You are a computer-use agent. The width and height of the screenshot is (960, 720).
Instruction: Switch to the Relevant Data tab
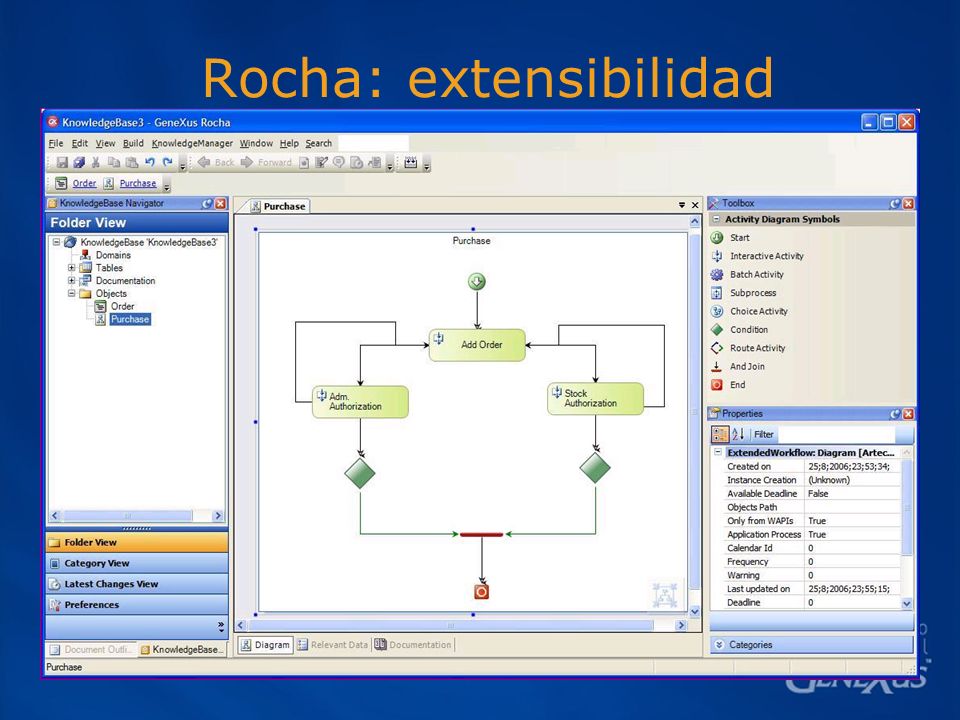pos(333,645)
